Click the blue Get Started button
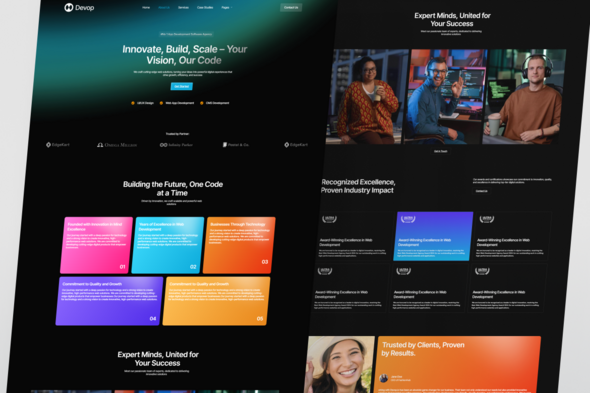This screenshot has height=393, width=590. tap(182, 87)
